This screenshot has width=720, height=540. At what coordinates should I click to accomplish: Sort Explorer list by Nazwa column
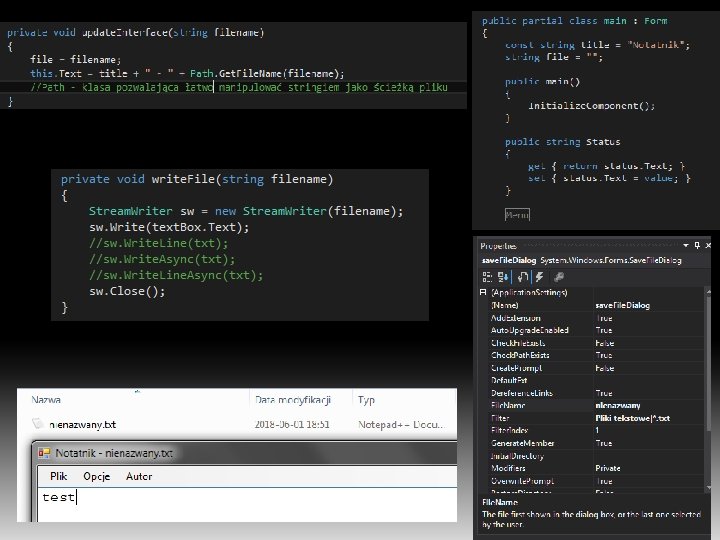(x=46, y=399)
